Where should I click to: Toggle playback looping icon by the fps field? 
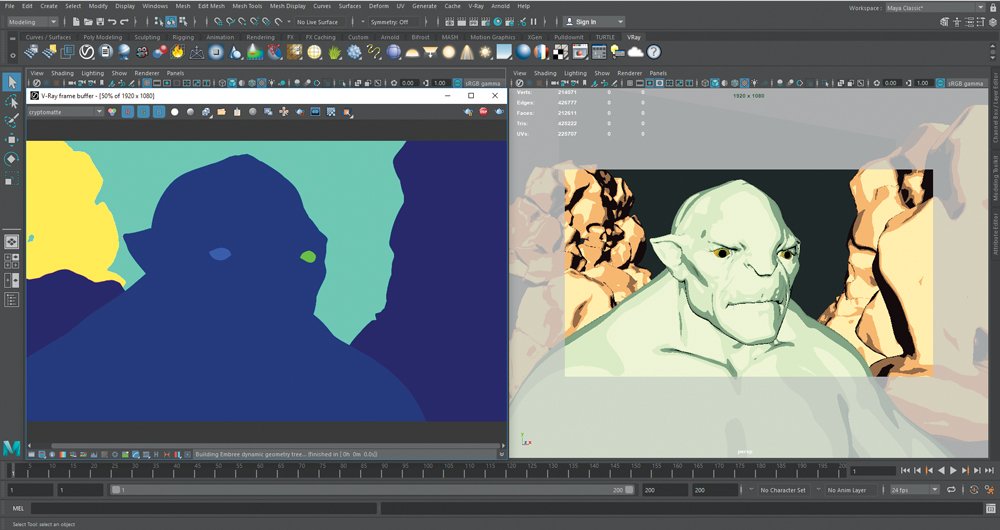click(x=952, y=490)
